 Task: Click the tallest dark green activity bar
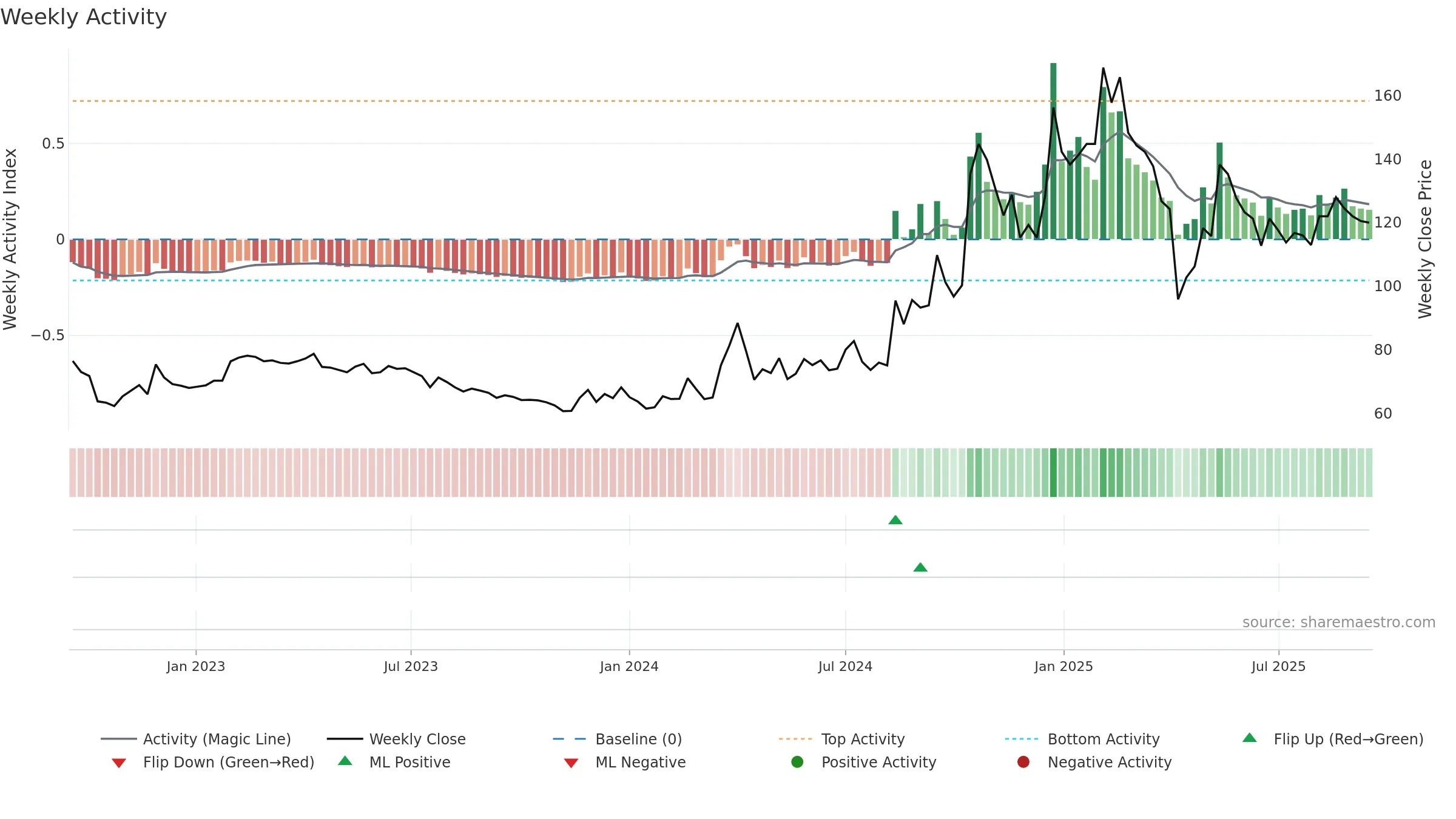click(1053, 150)
